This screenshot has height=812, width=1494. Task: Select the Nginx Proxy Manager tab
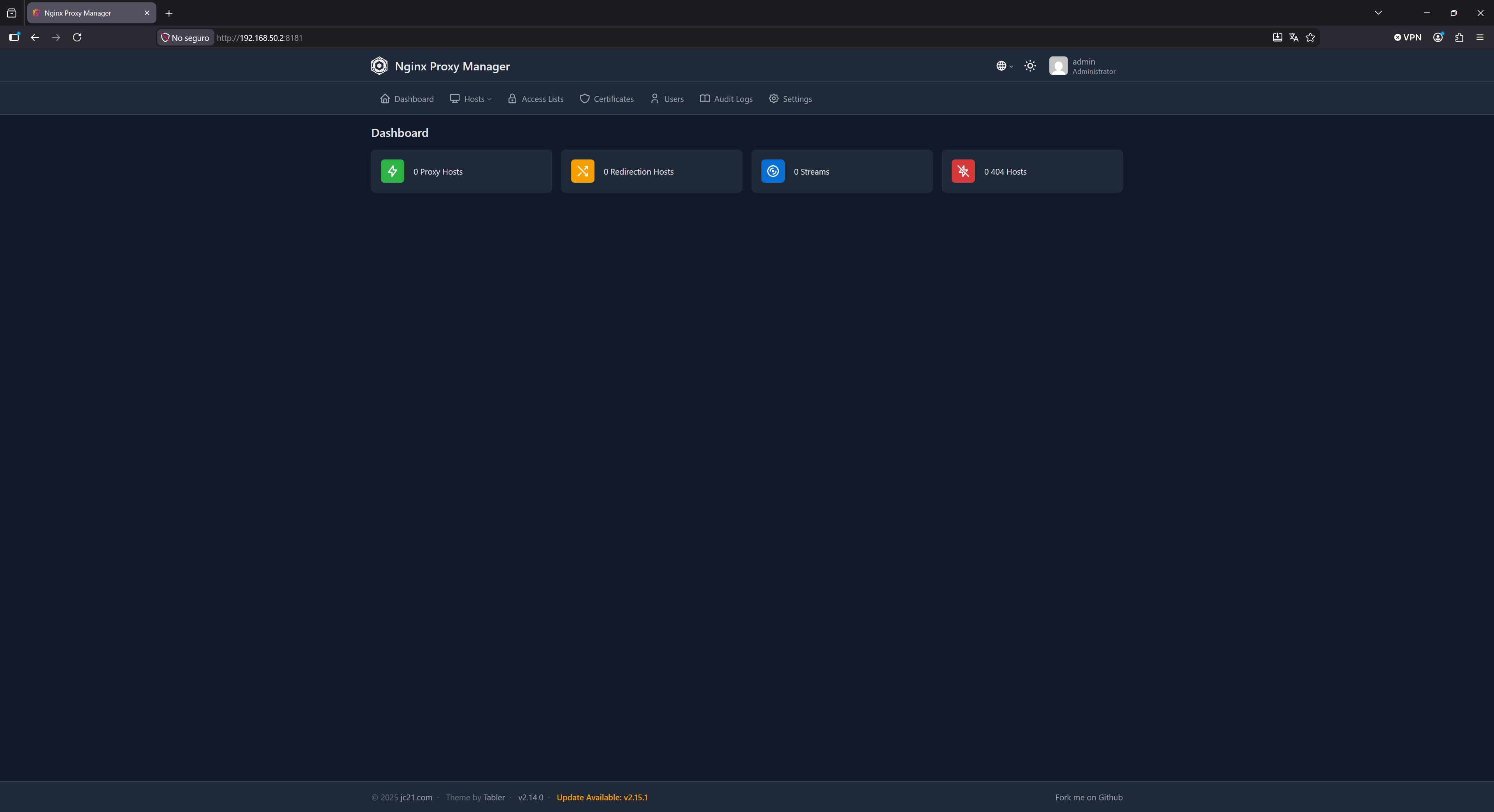click(x=92, y=13)
